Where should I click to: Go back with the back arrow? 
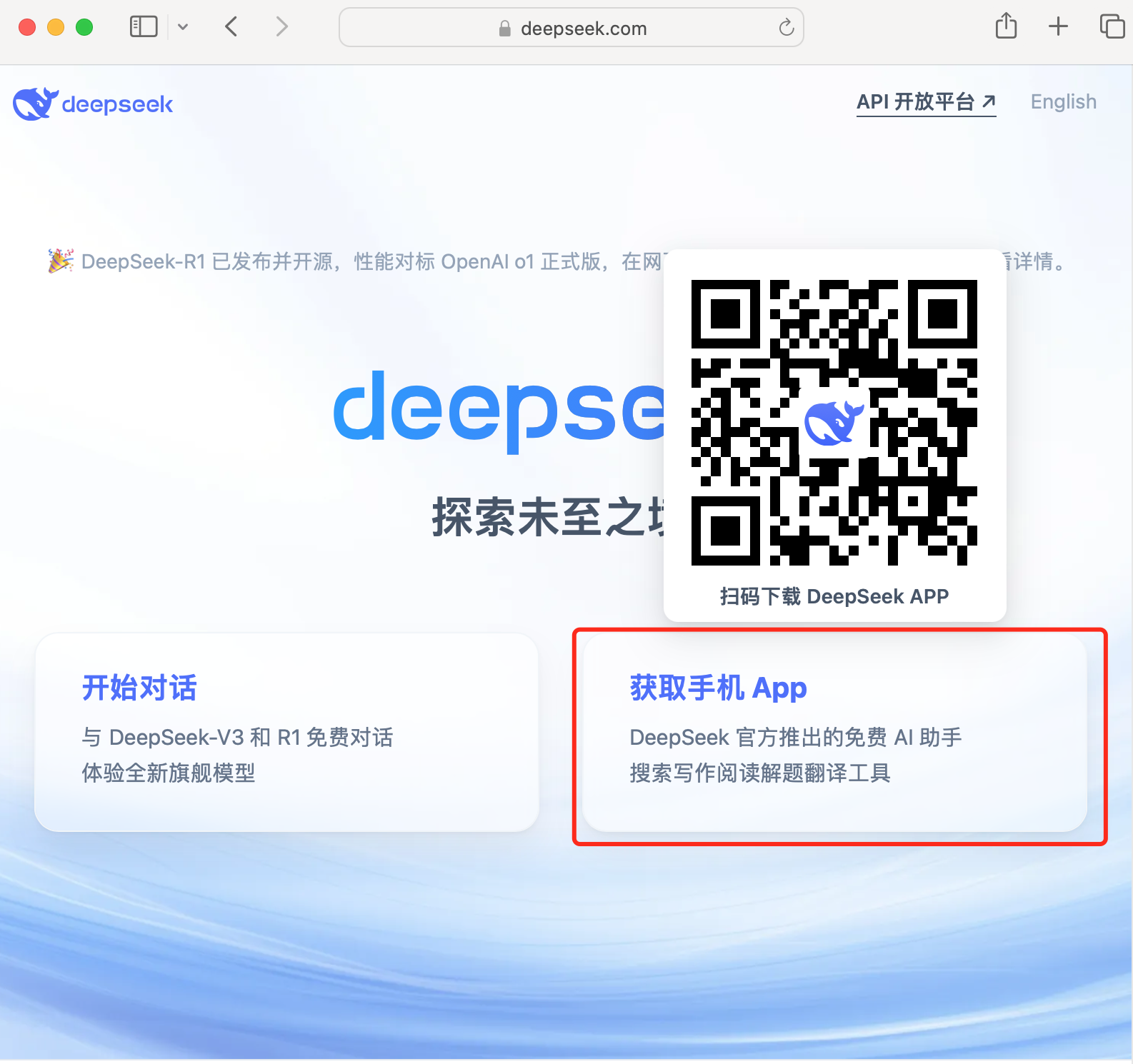click(231, 27)
